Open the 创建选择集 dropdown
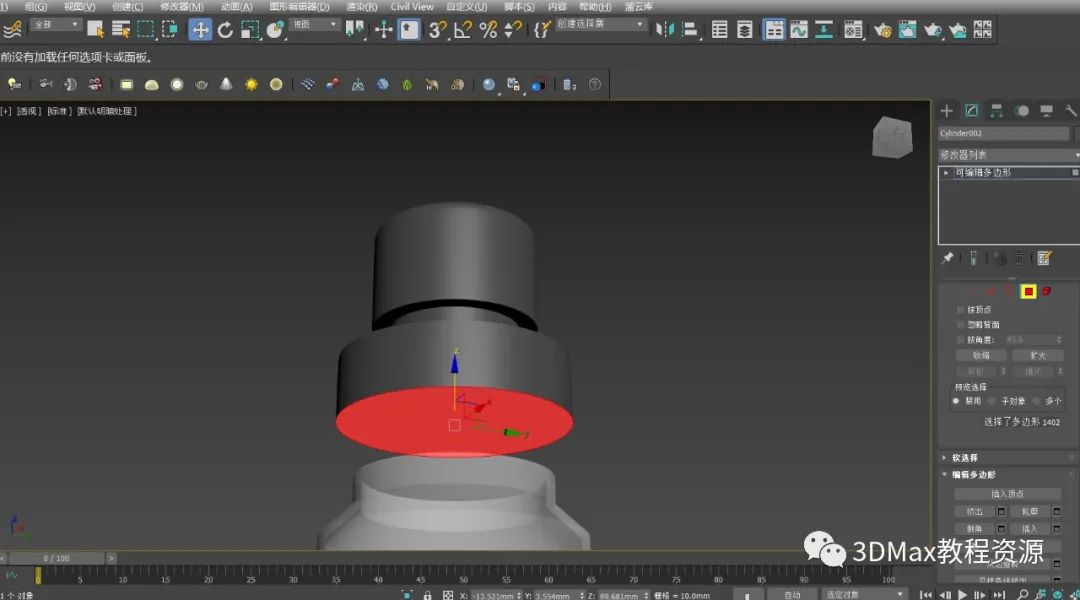1080x600 pixels. tap(602, 24)
